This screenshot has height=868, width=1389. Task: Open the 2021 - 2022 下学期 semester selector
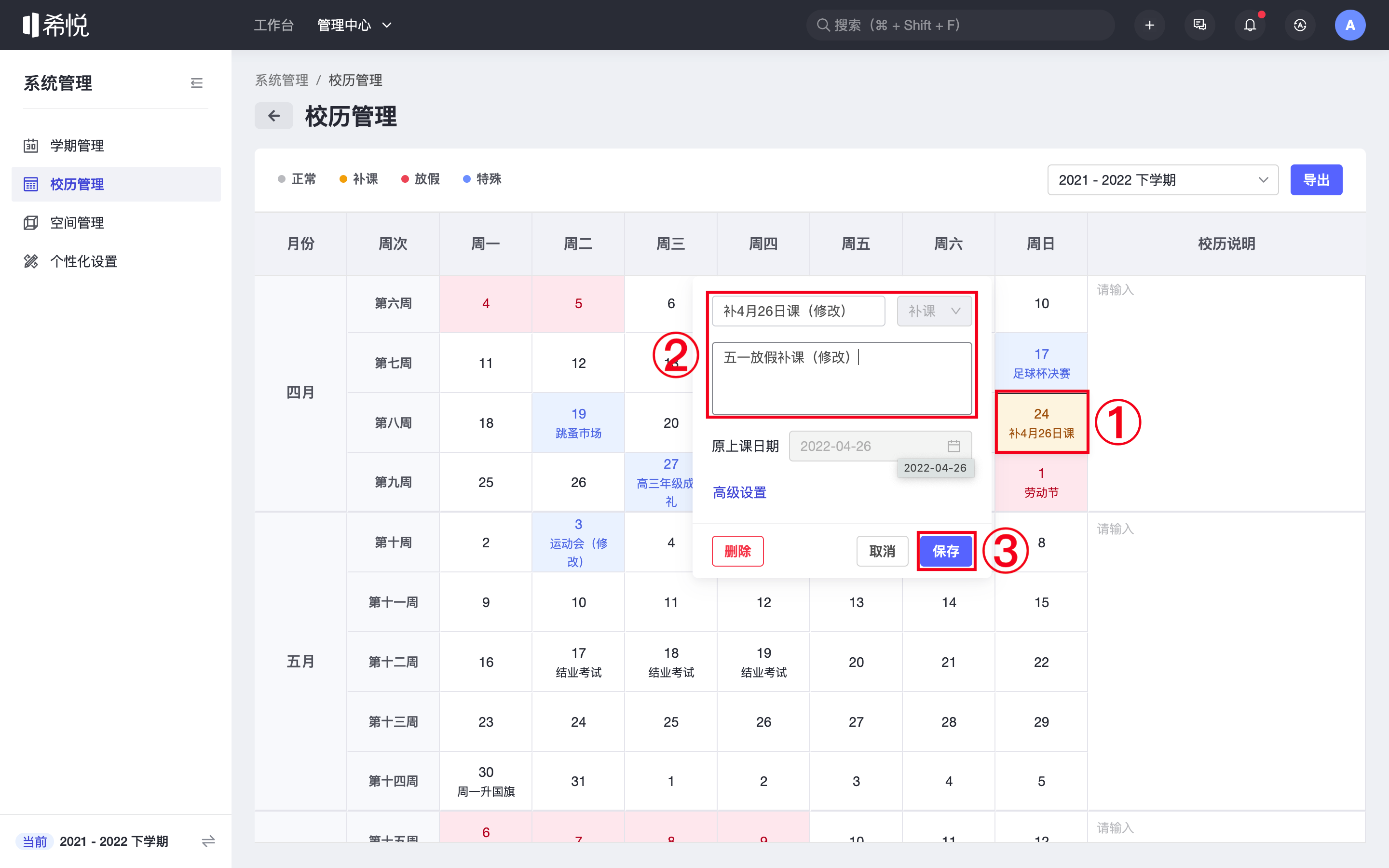(x=1163, y=180)
